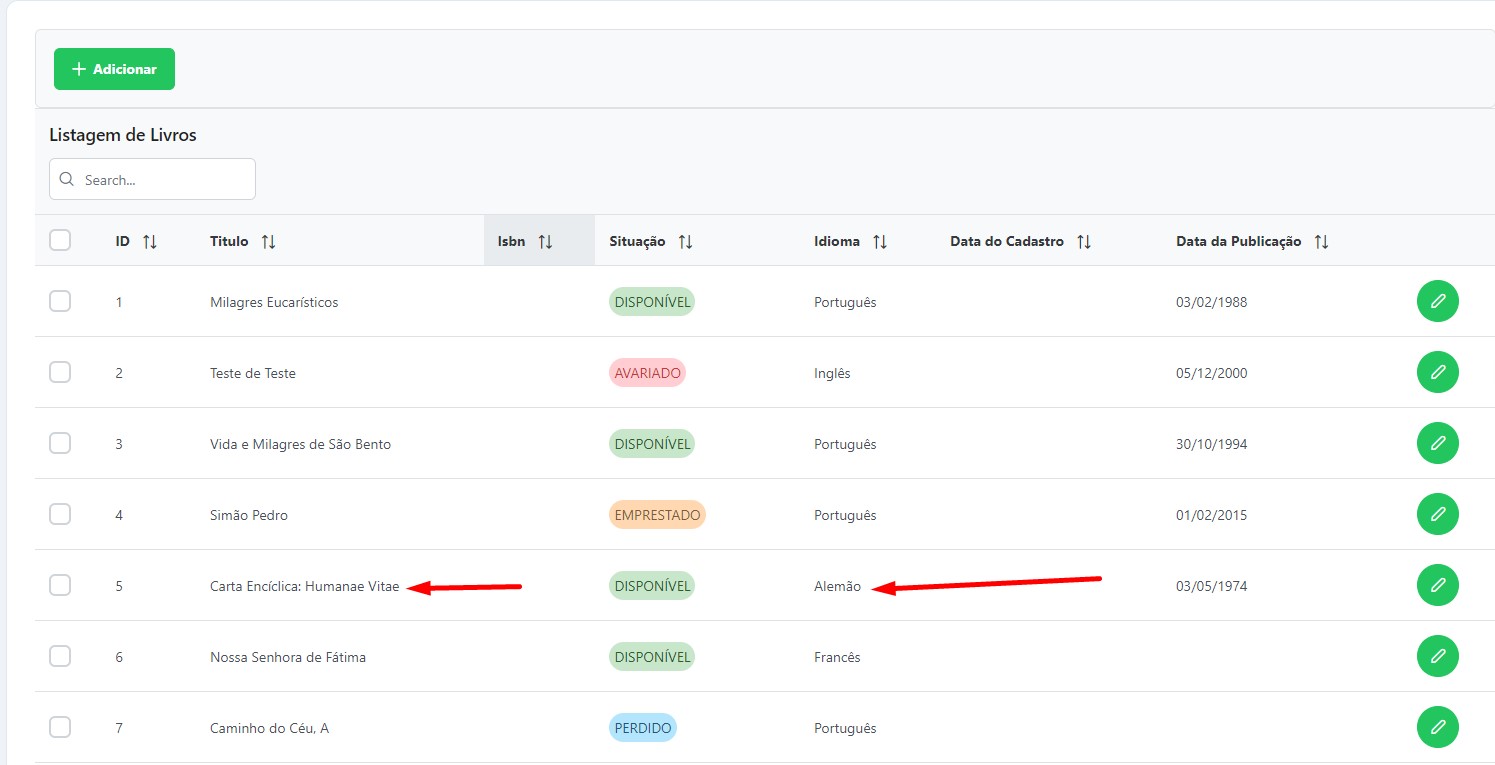Click the search magnifier icon
1495x765 pixels.
click(67, 180)
